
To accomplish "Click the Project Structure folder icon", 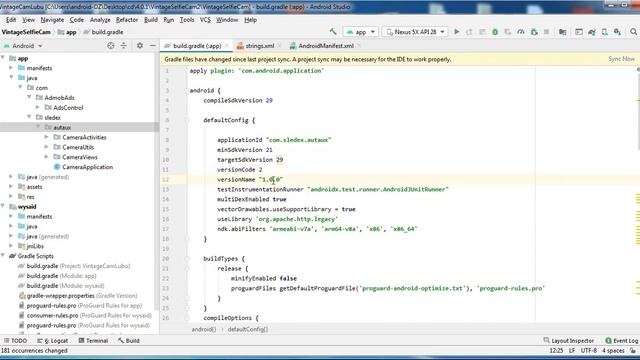I will (562, 32).
